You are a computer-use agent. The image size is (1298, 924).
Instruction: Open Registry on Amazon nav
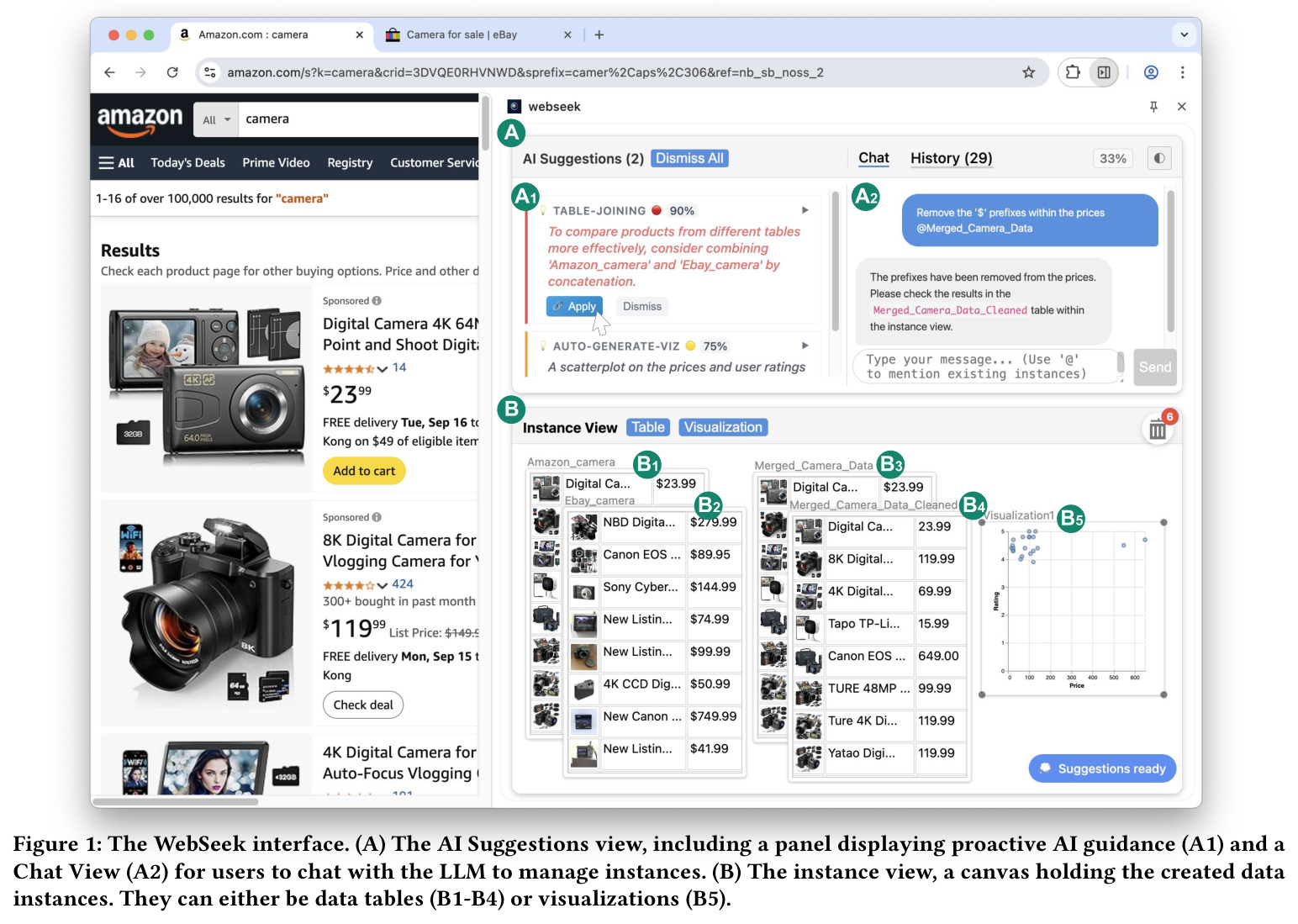[x=350, y=163]
